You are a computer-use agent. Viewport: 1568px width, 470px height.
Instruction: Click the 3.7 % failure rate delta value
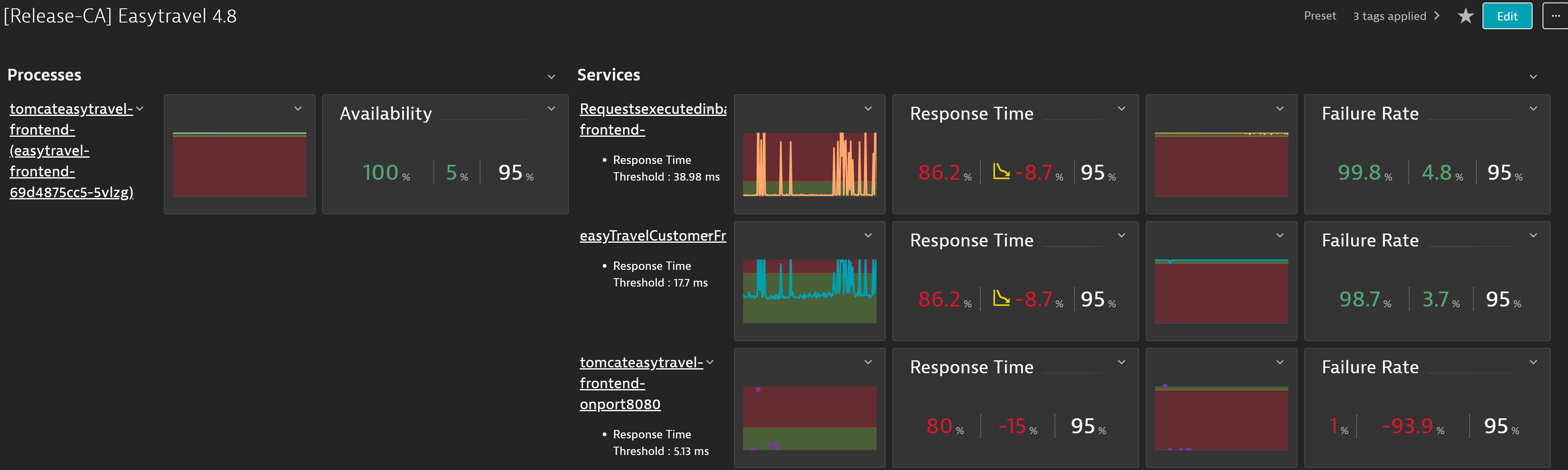point(1441,299)
